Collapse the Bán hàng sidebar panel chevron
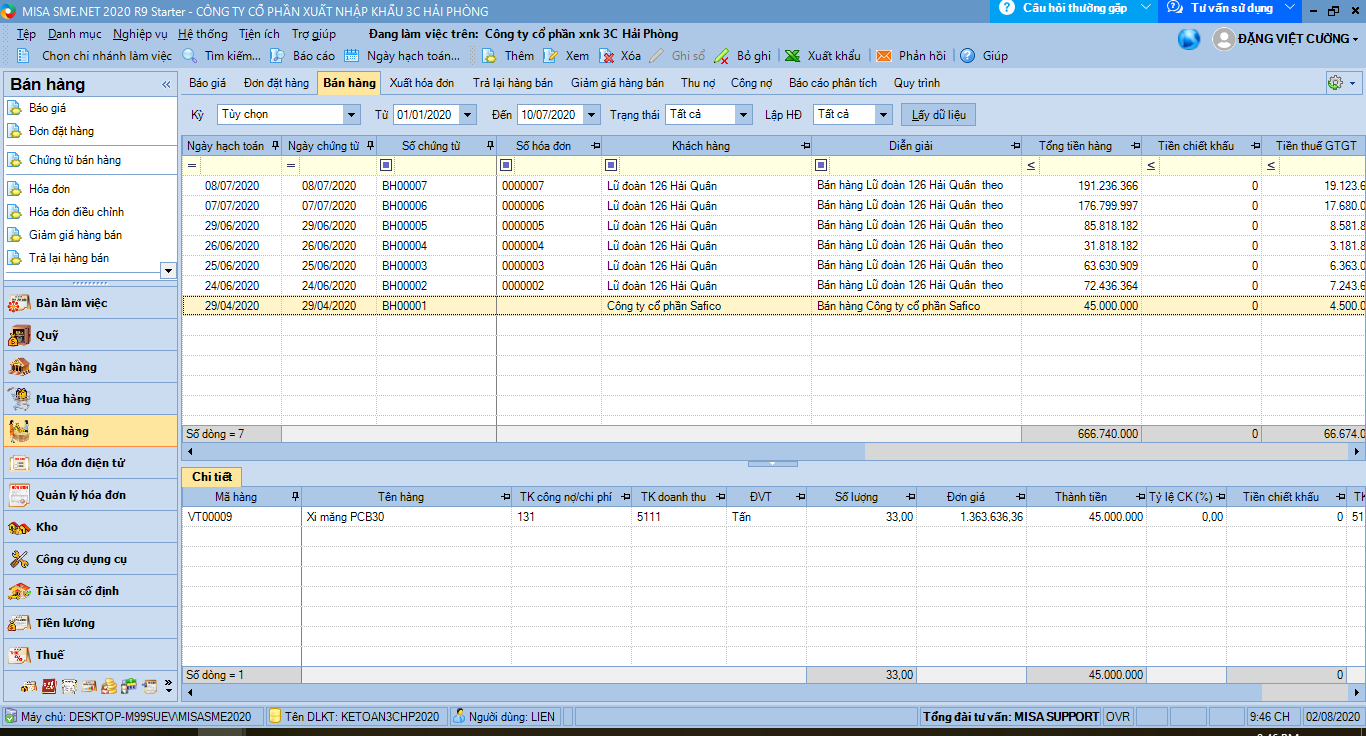Viewport: 1366px width, 736px height. click(166, 85)
